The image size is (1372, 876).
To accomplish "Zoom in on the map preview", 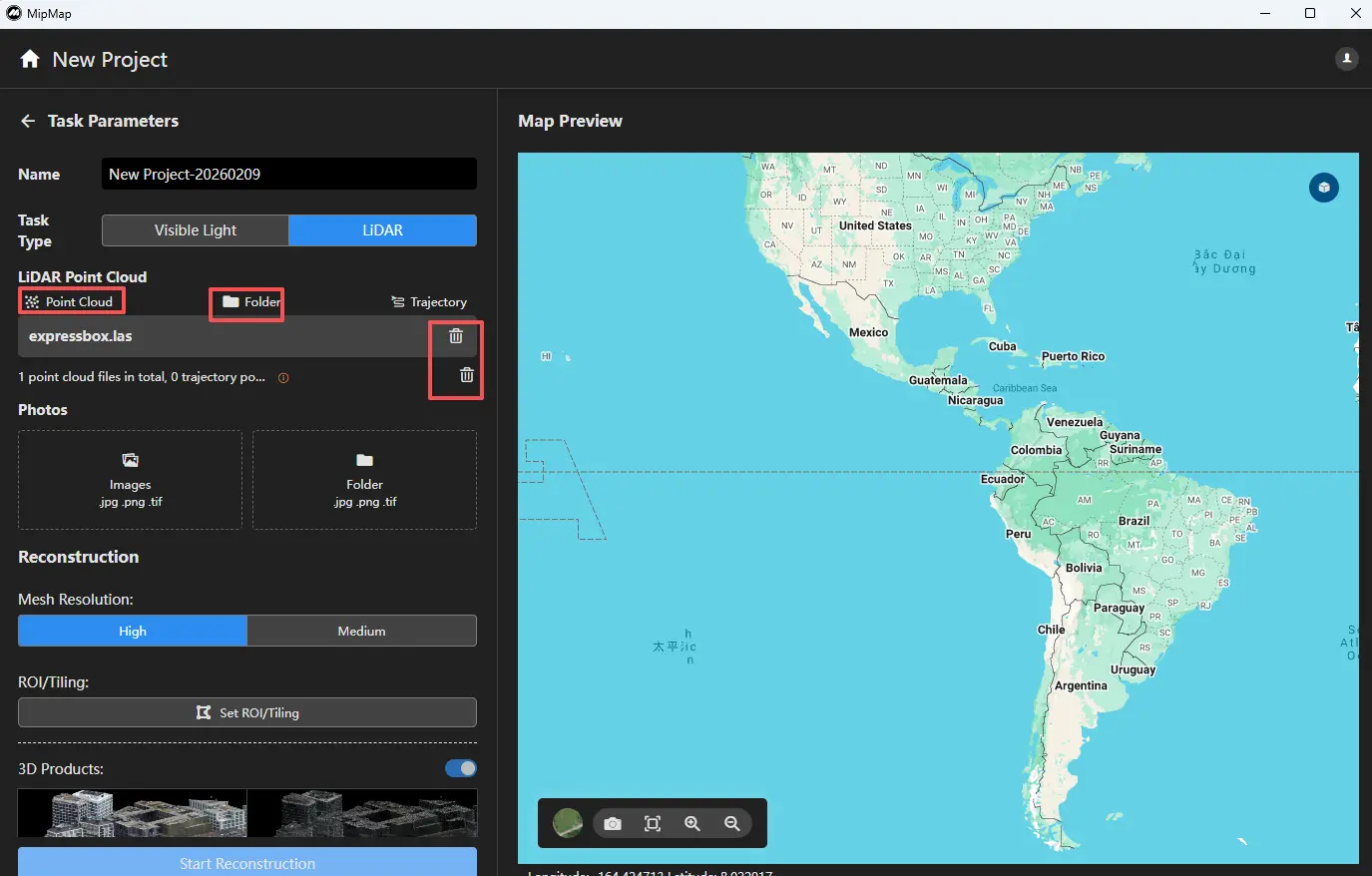I will click(x=692, y=823).
